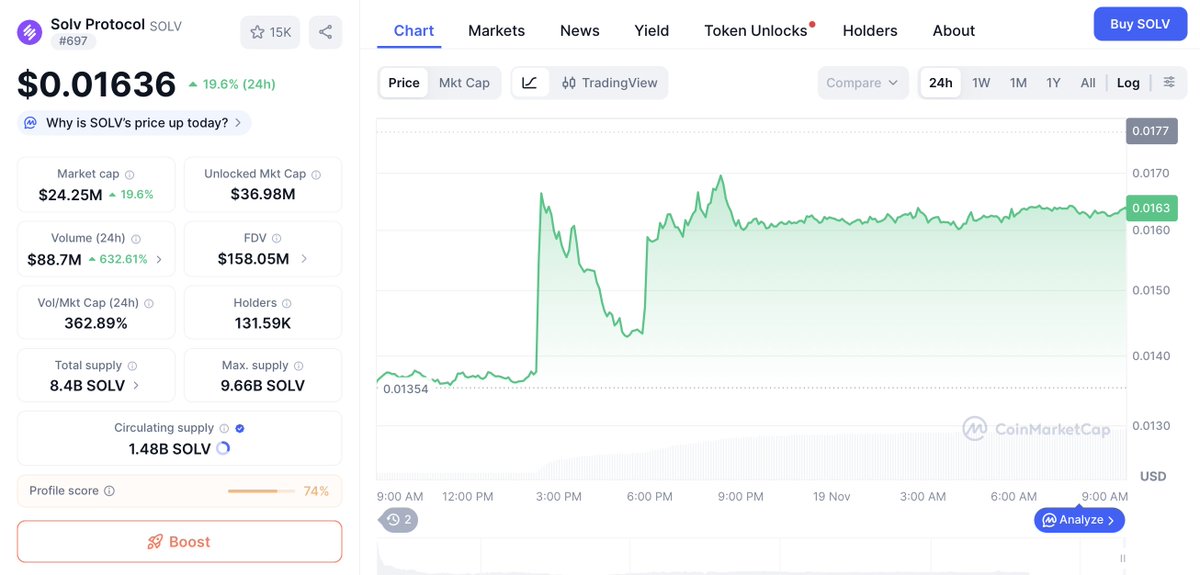The width and height of the screenshot is (1200, 575).
Task: Set chart range to 1M
Action: coord(1018,83)
